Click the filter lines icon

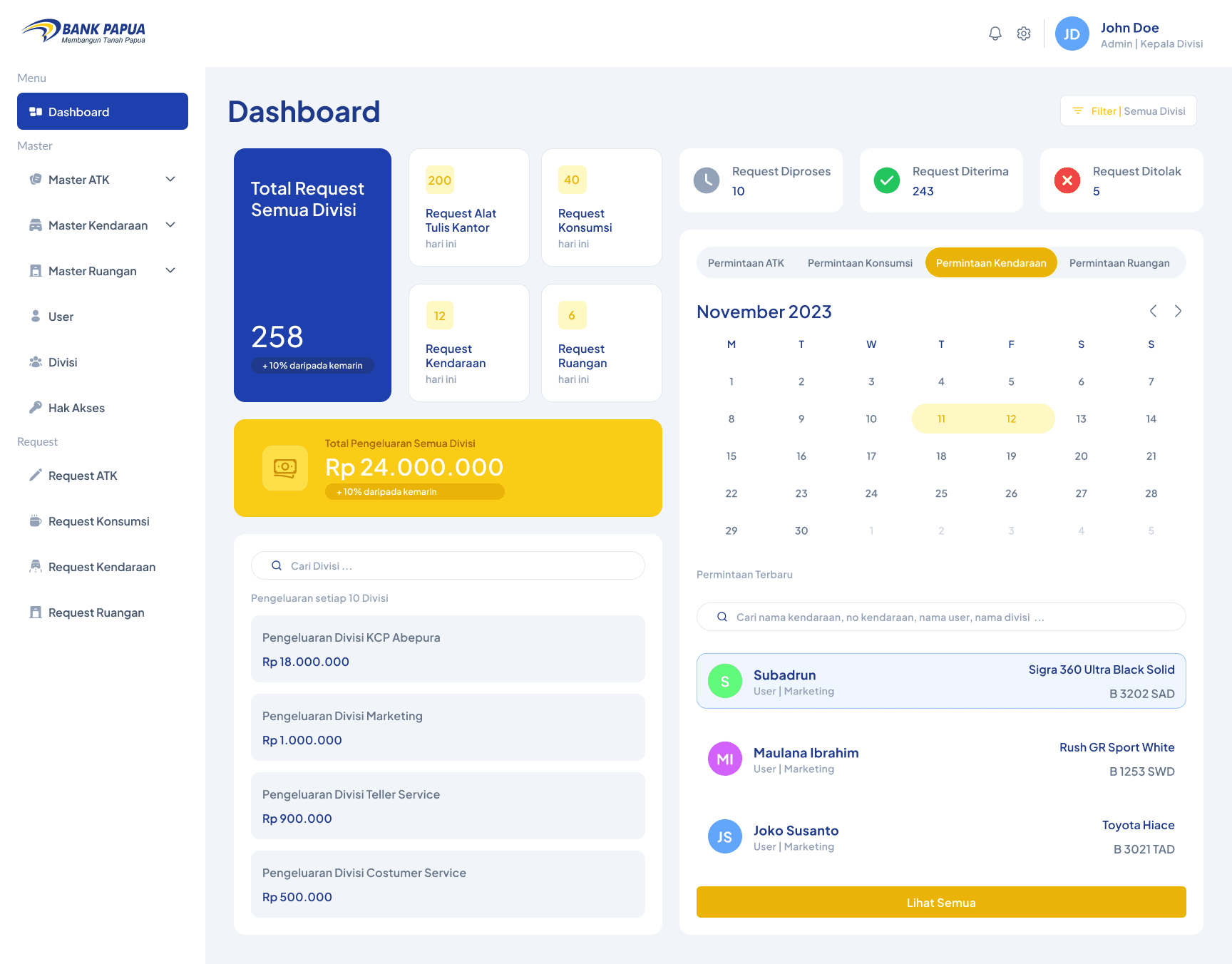pyautogui.click(x=1078, y=111)
